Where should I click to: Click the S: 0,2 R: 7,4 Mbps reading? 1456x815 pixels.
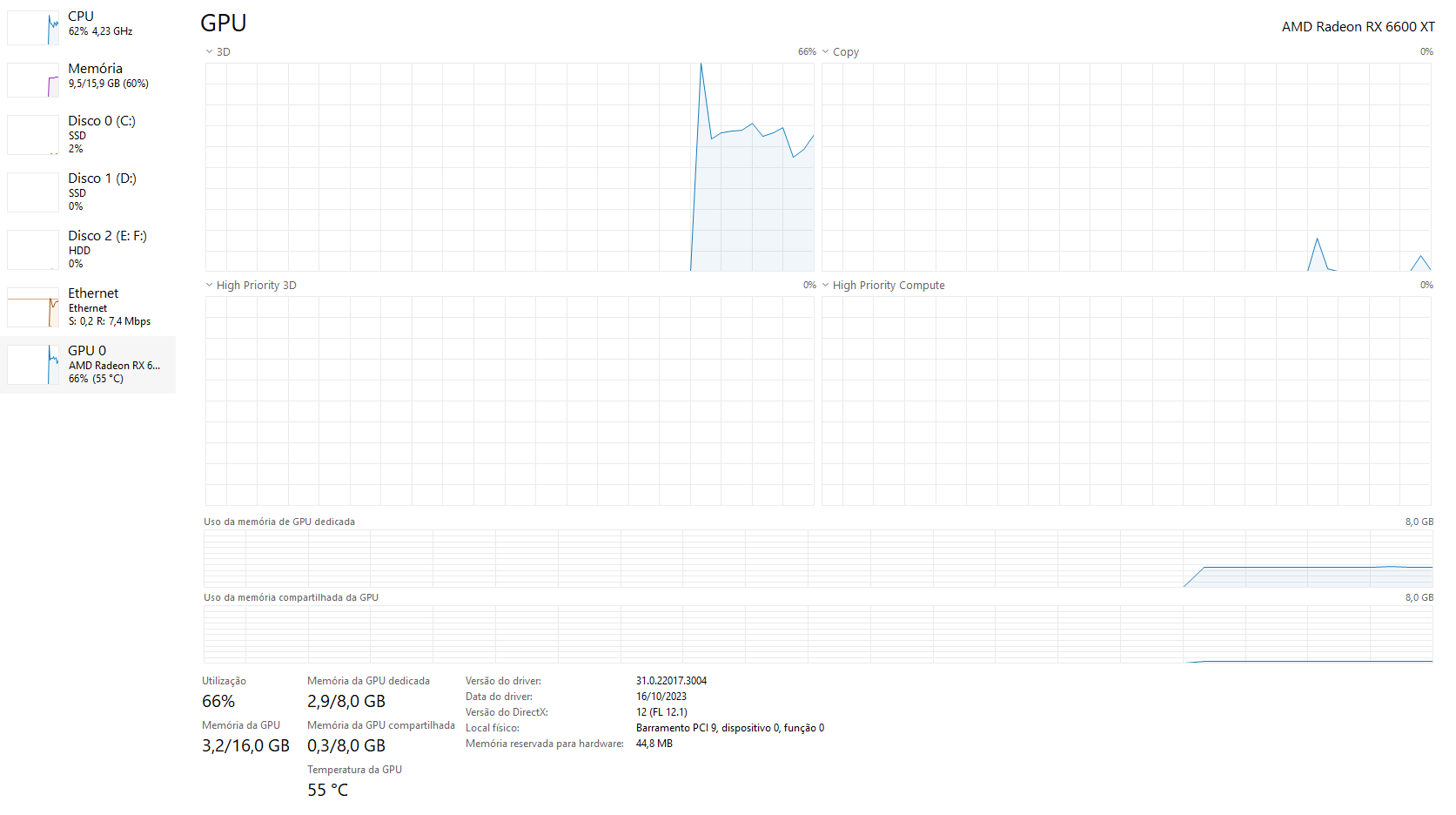pos(110,321)
